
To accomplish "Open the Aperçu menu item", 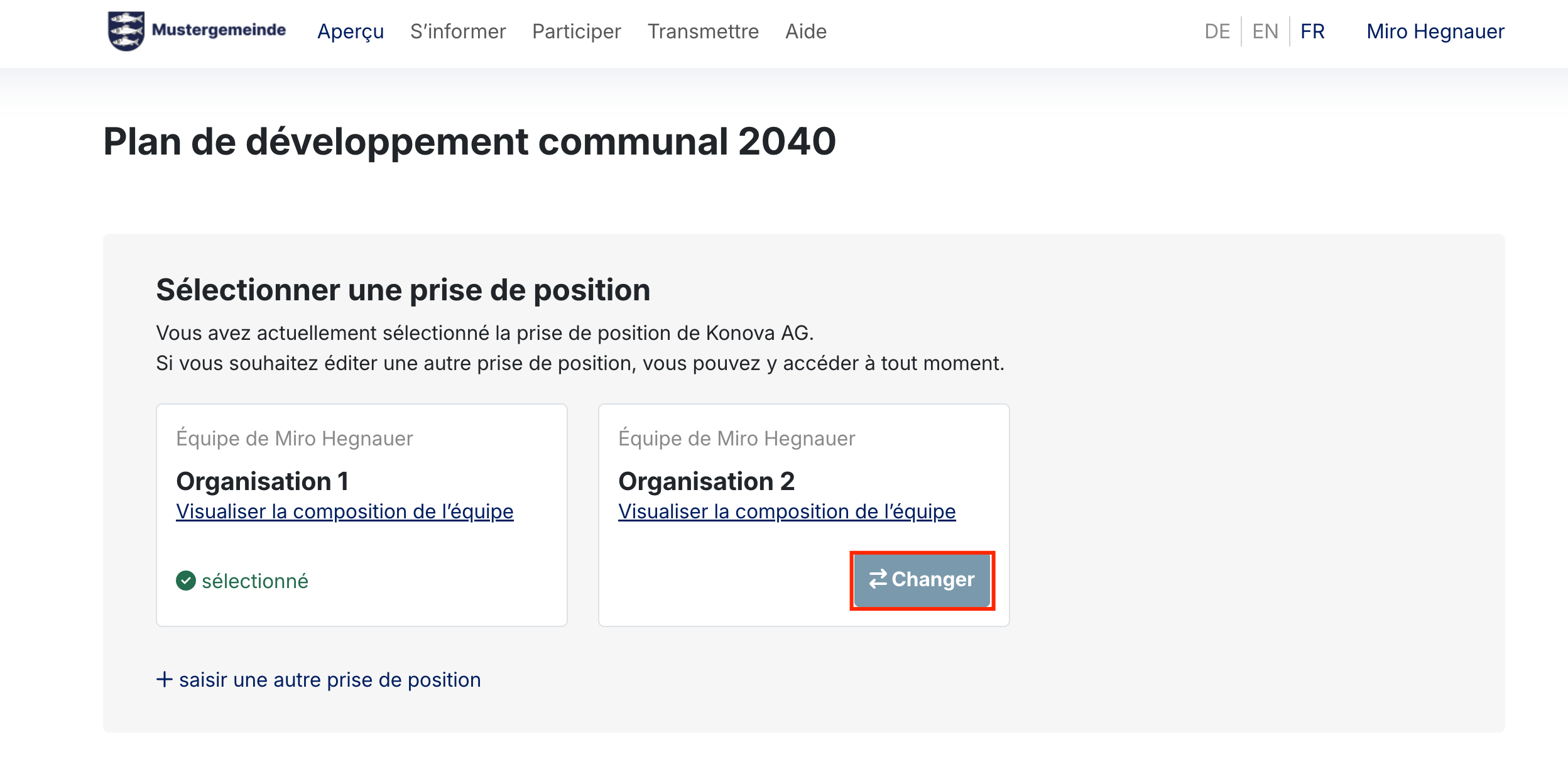I will (x=350, y=31).
